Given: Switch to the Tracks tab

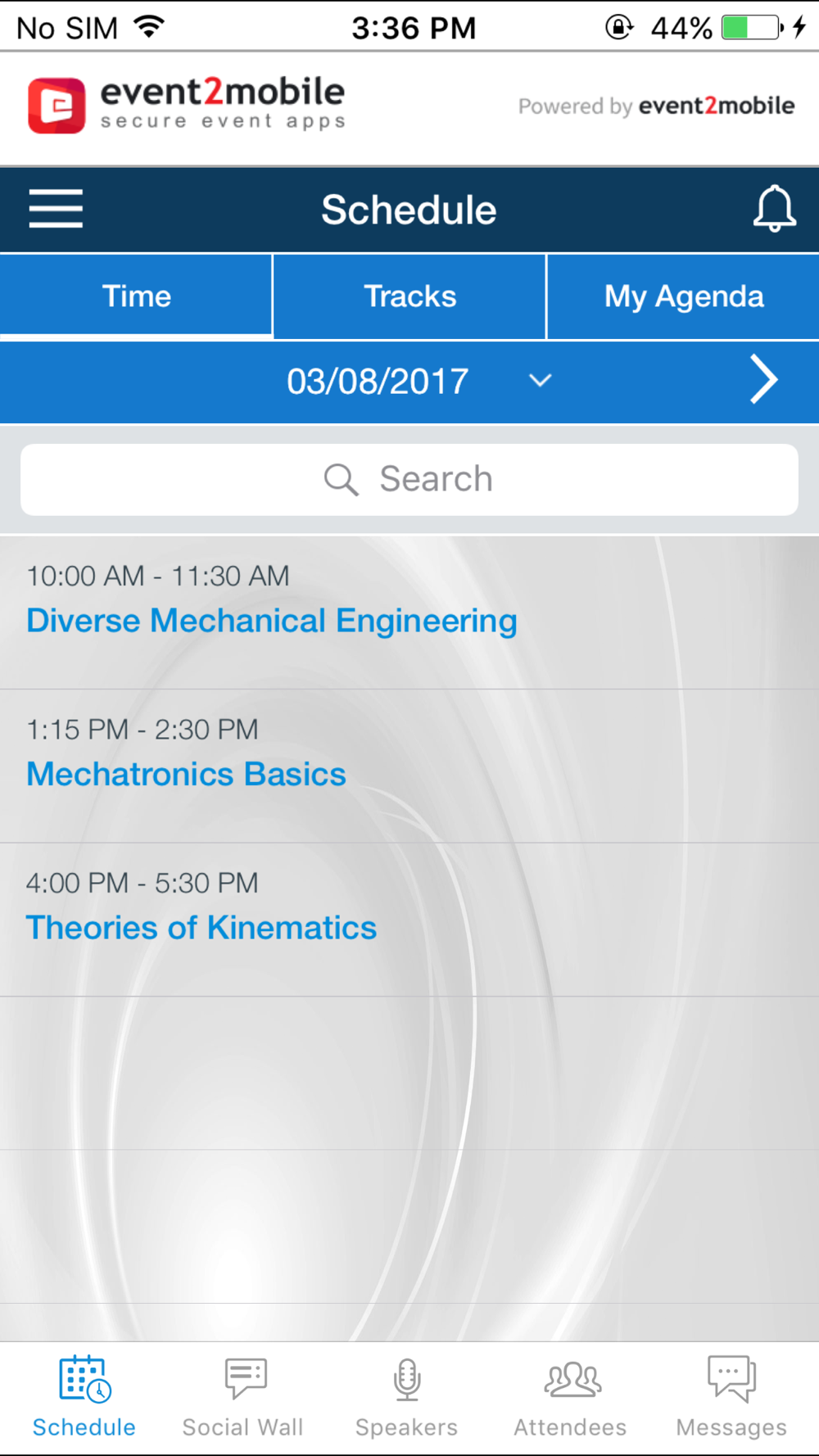Looking at the screenshot, I should coord(409,296).
